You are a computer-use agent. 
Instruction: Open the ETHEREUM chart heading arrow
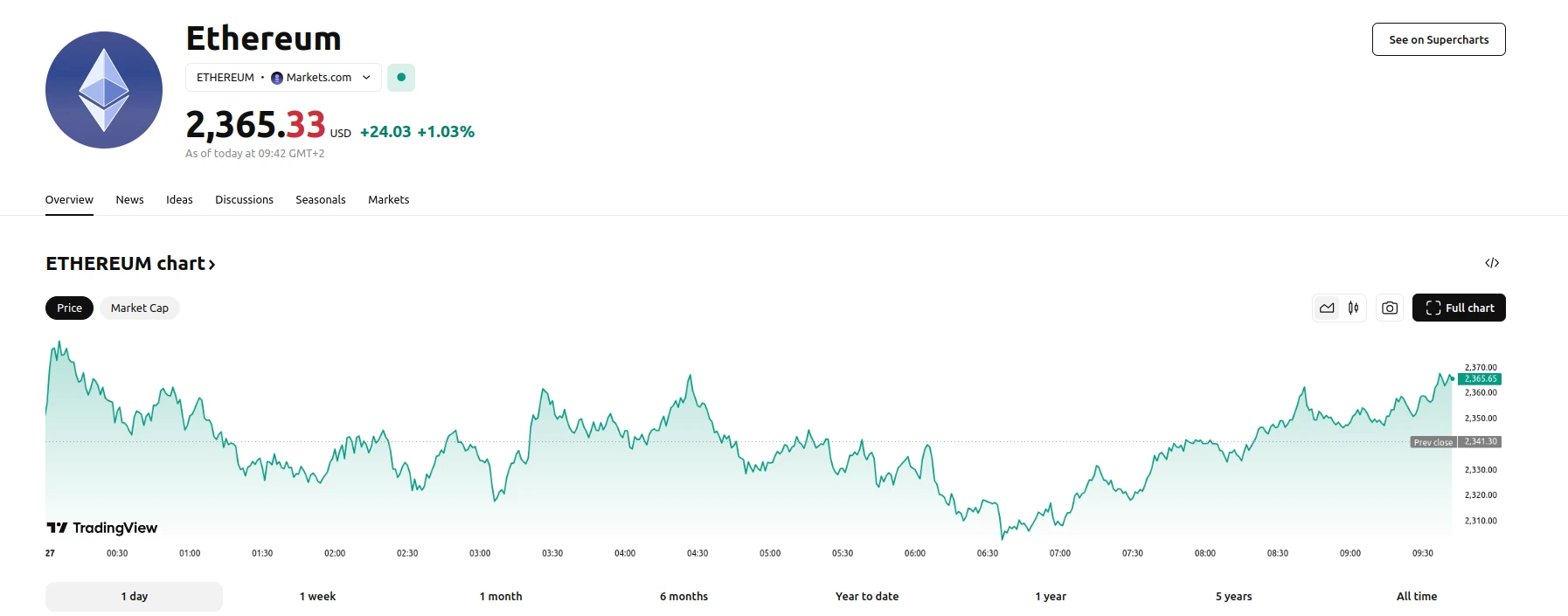pos(212,264)
